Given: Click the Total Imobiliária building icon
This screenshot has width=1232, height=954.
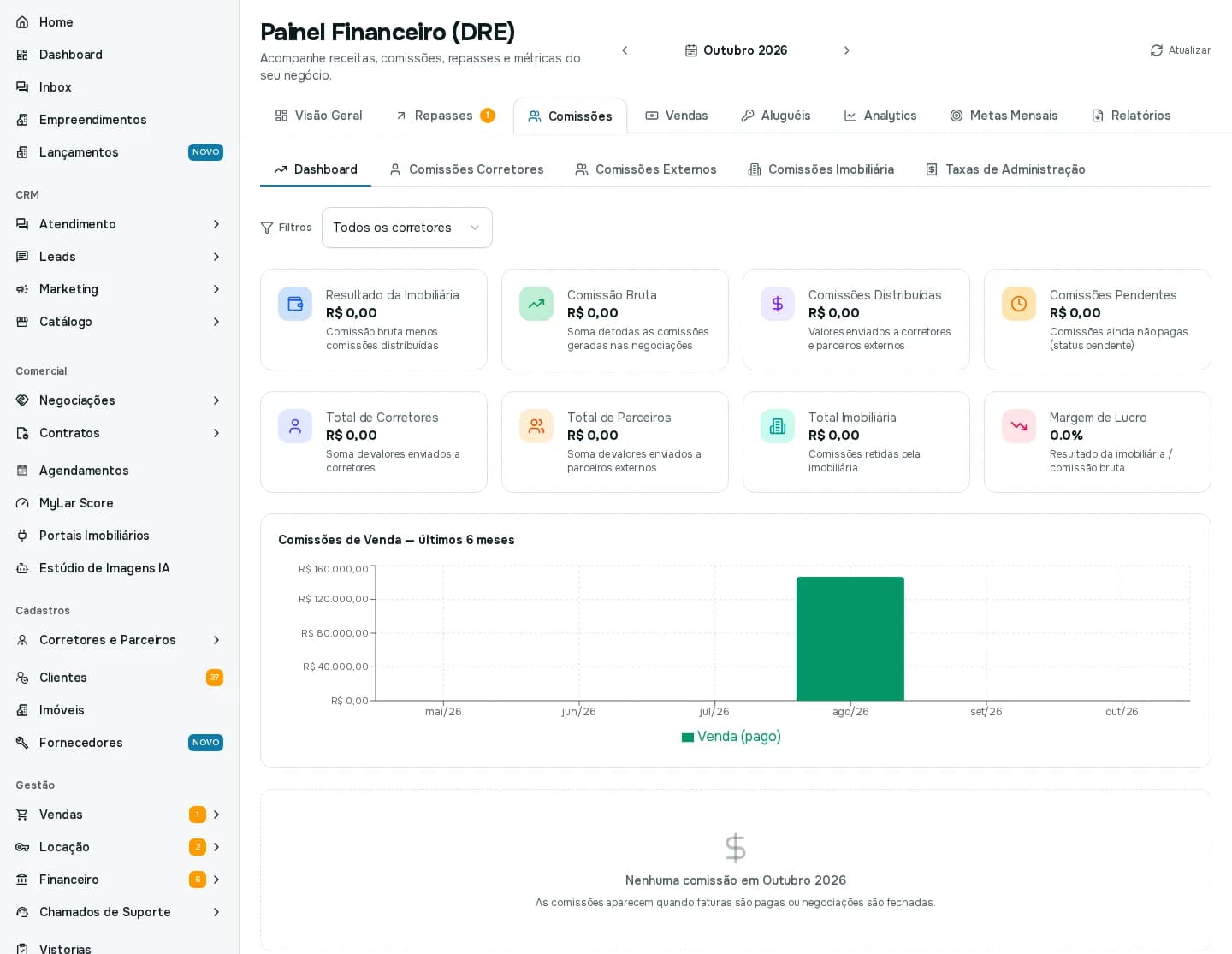Looking at the screenshot, I should pos(778,426).
